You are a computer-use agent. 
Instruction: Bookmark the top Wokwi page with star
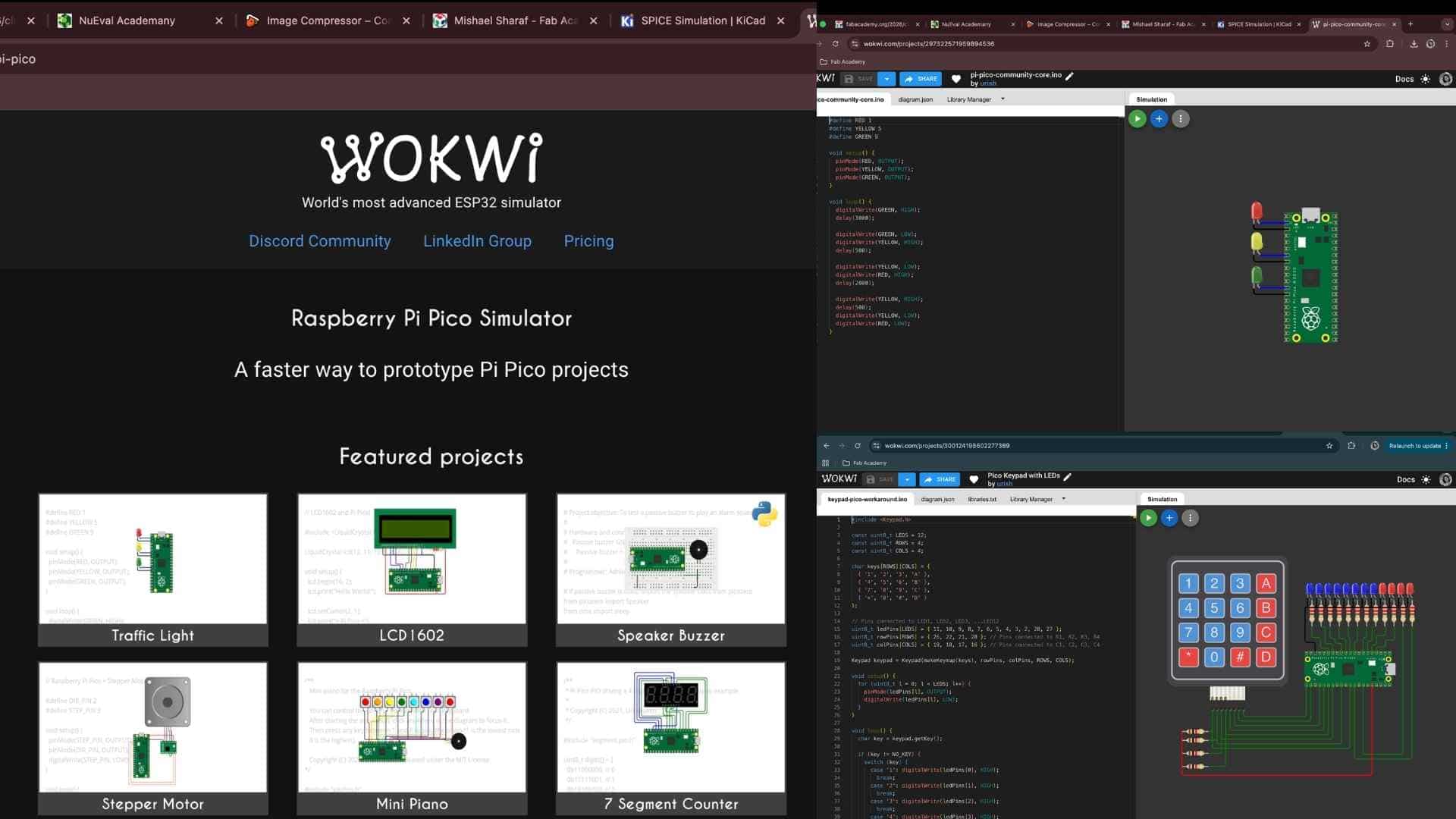[x=1367, y=44]
